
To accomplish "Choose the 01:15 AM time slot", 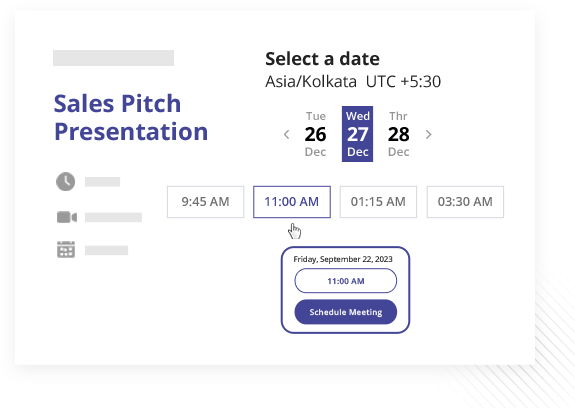I will click(378, 202).
